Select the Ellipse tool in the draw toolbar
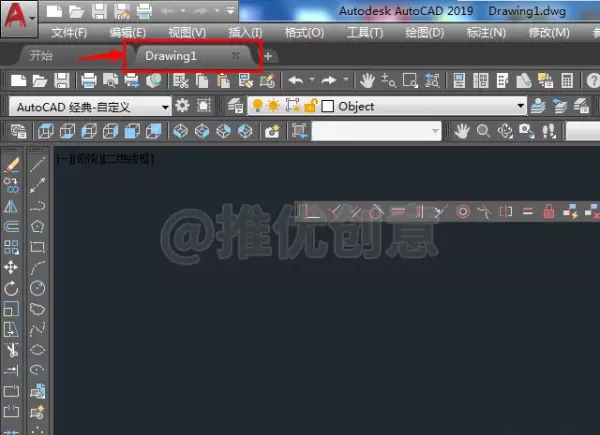Viewport: 600px width, 435px height. pyautogui.click(x=37, y=350)
